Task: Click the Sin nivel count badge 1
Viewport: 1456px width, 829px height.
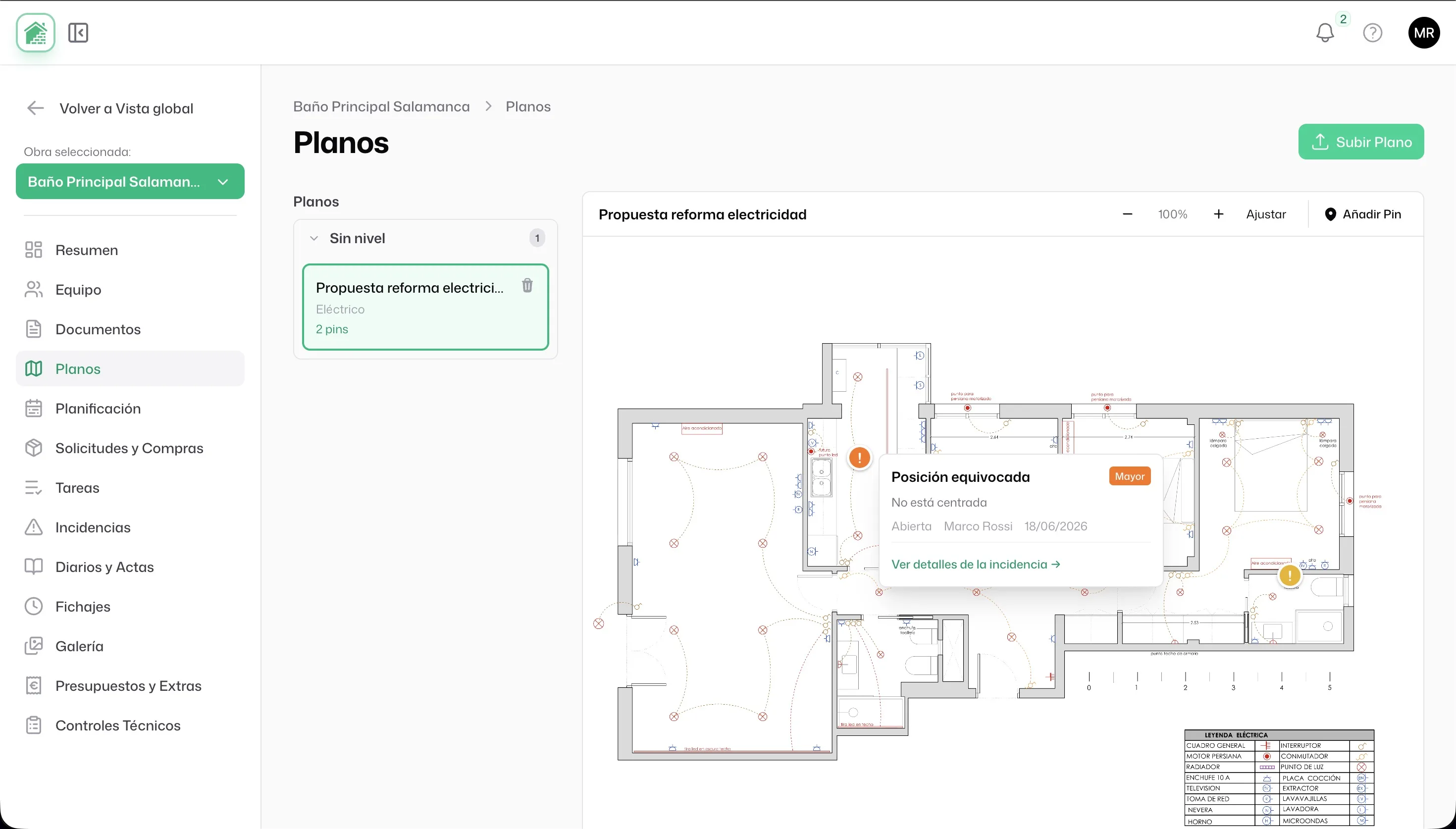Action: pyautogui.click(x=537, y=238)
